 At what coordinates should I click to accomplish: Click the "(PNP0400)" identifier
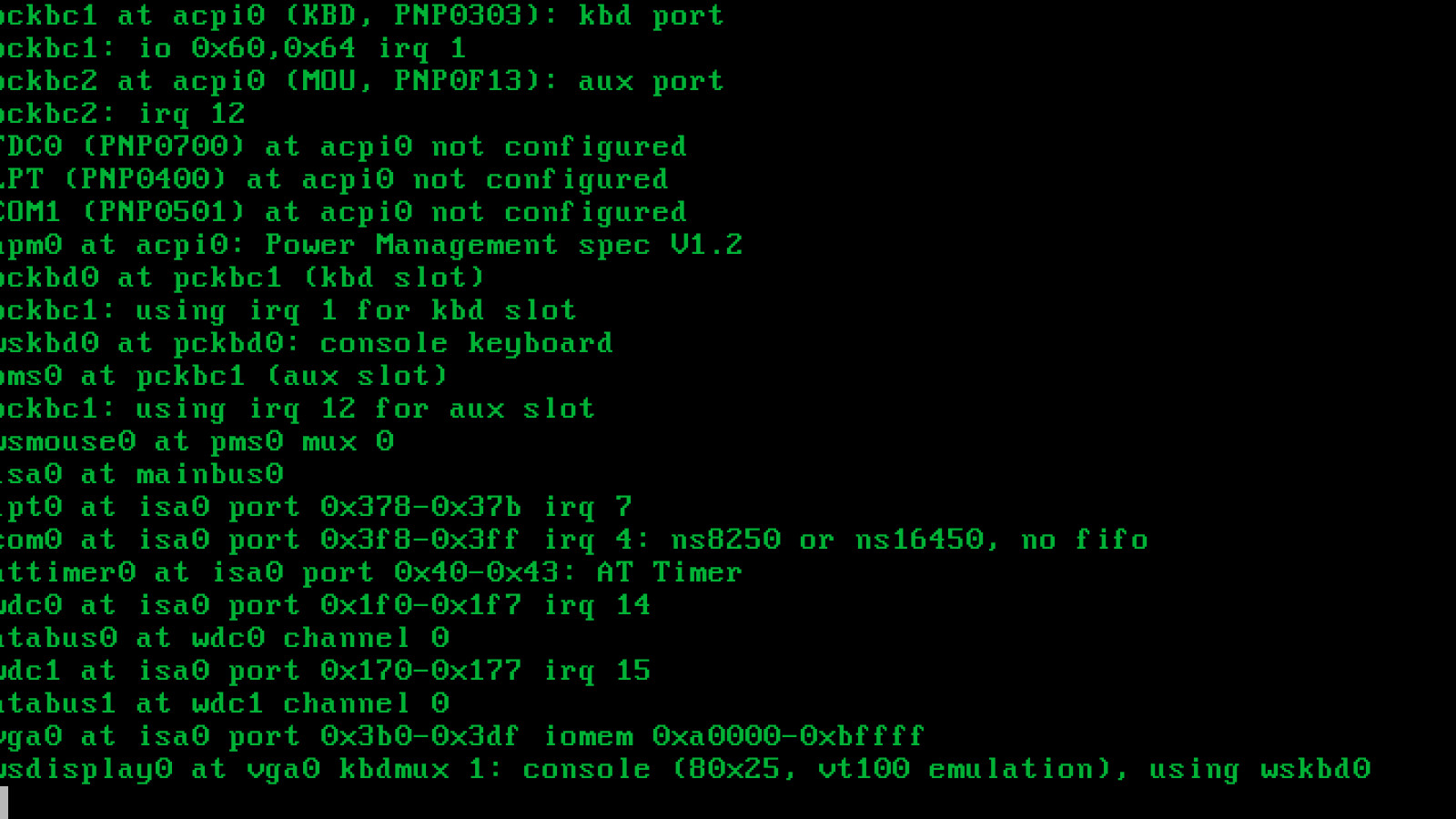click(146, 179)
